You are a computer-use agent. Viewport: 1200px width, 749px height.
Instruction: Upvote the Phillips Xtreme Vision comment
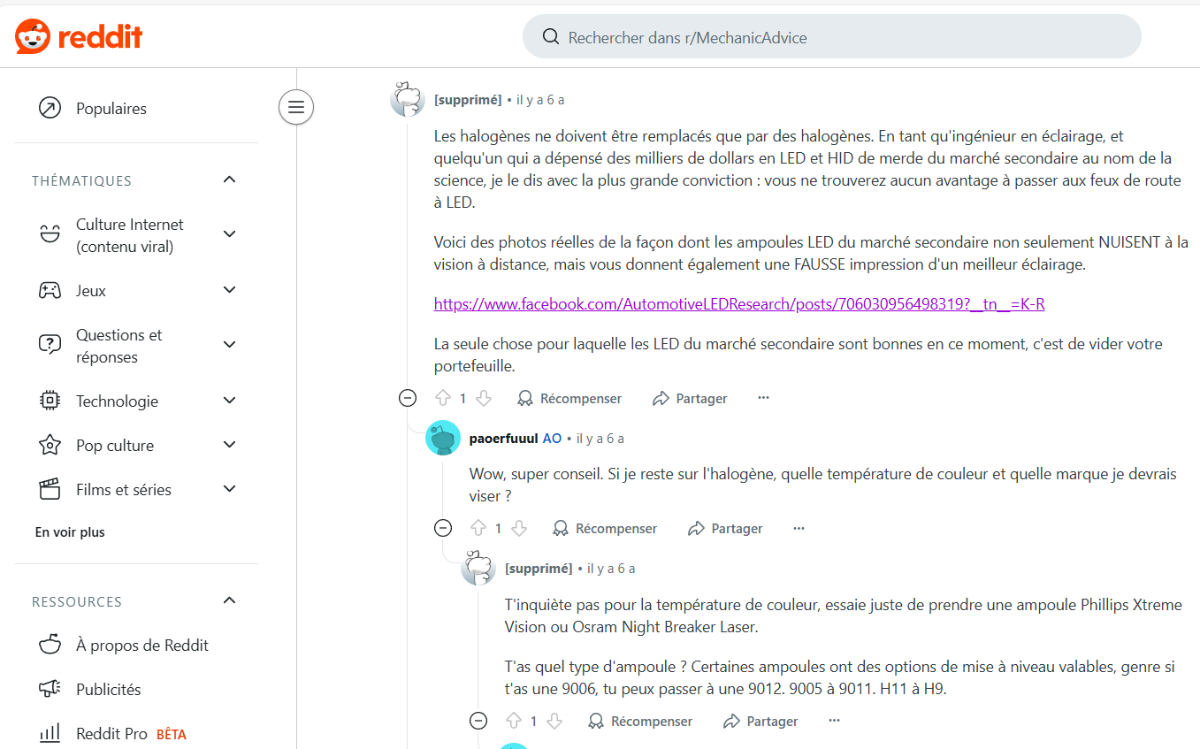514,721
